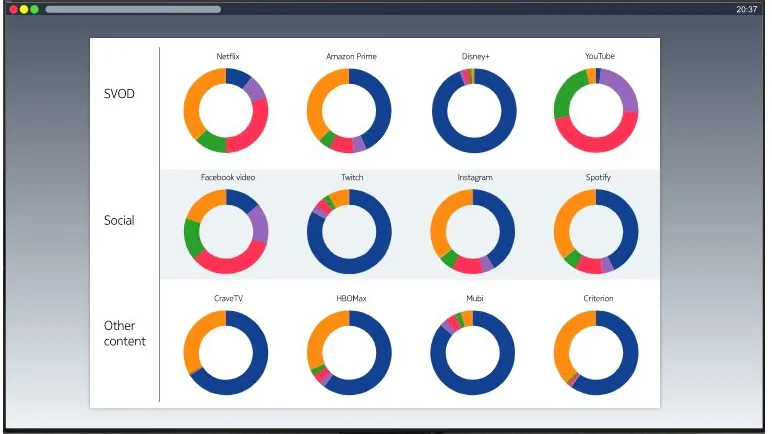Click the Spotify donut chart
The height and width of the screenshot is (434, 772).
coord(596,232)
